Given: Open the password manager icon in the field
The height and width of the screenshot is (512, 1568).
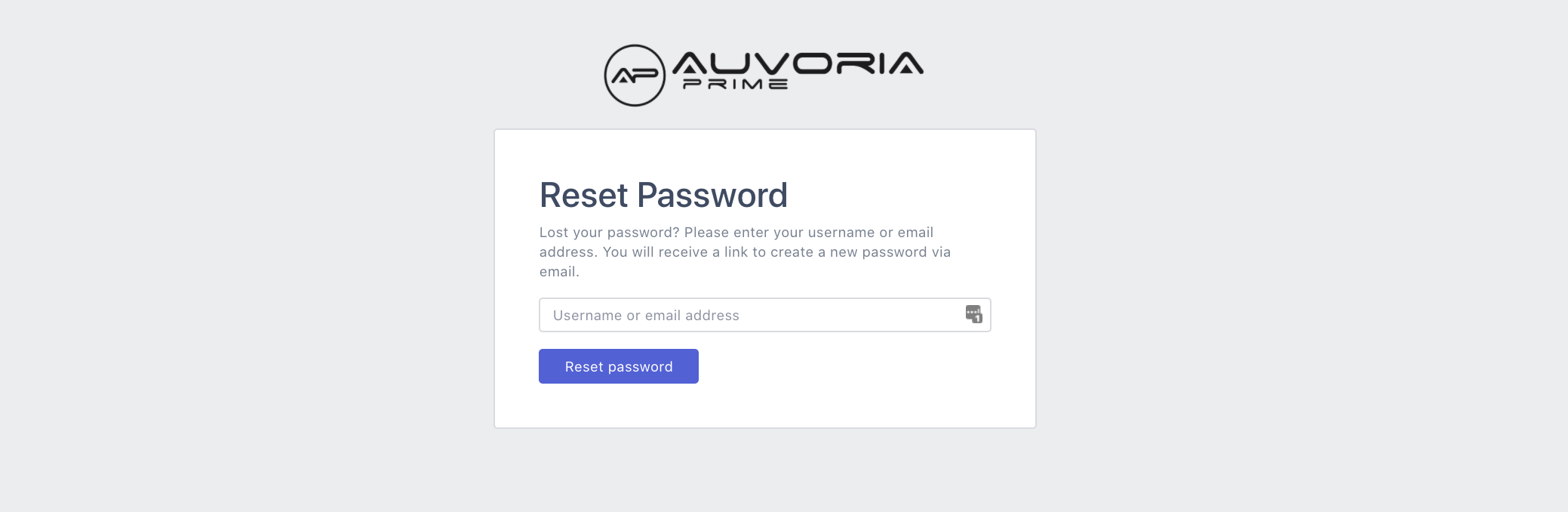Looking at the screenshot, I should [x=973, y=314].
